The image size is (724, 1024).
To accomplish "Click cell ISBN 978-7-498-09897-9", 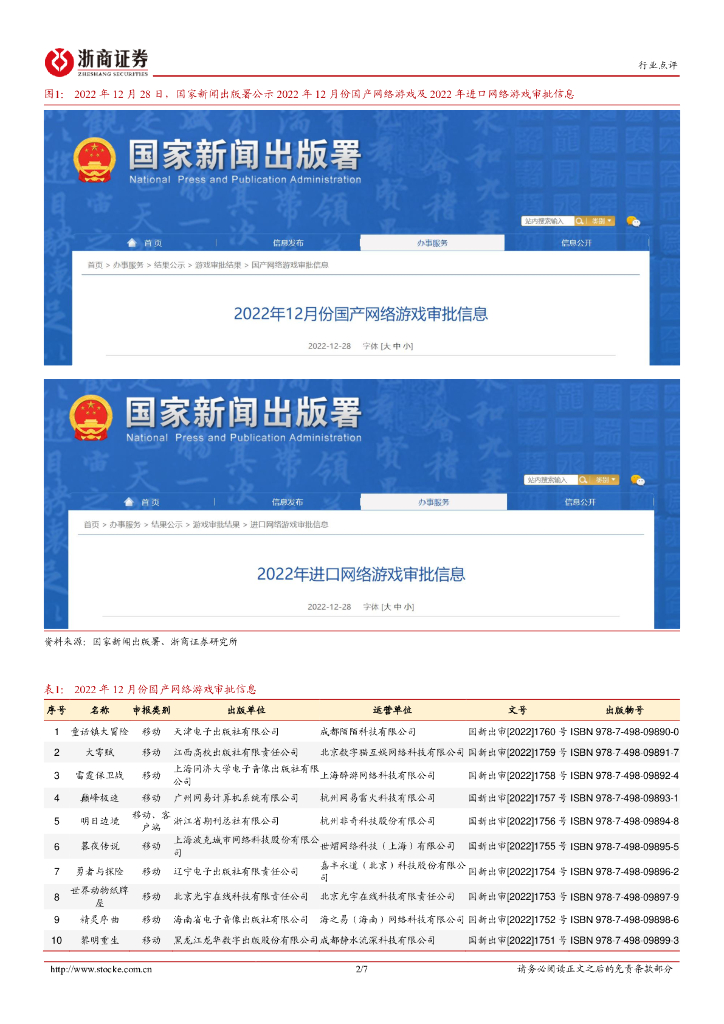I will click(x=625, y=897).
